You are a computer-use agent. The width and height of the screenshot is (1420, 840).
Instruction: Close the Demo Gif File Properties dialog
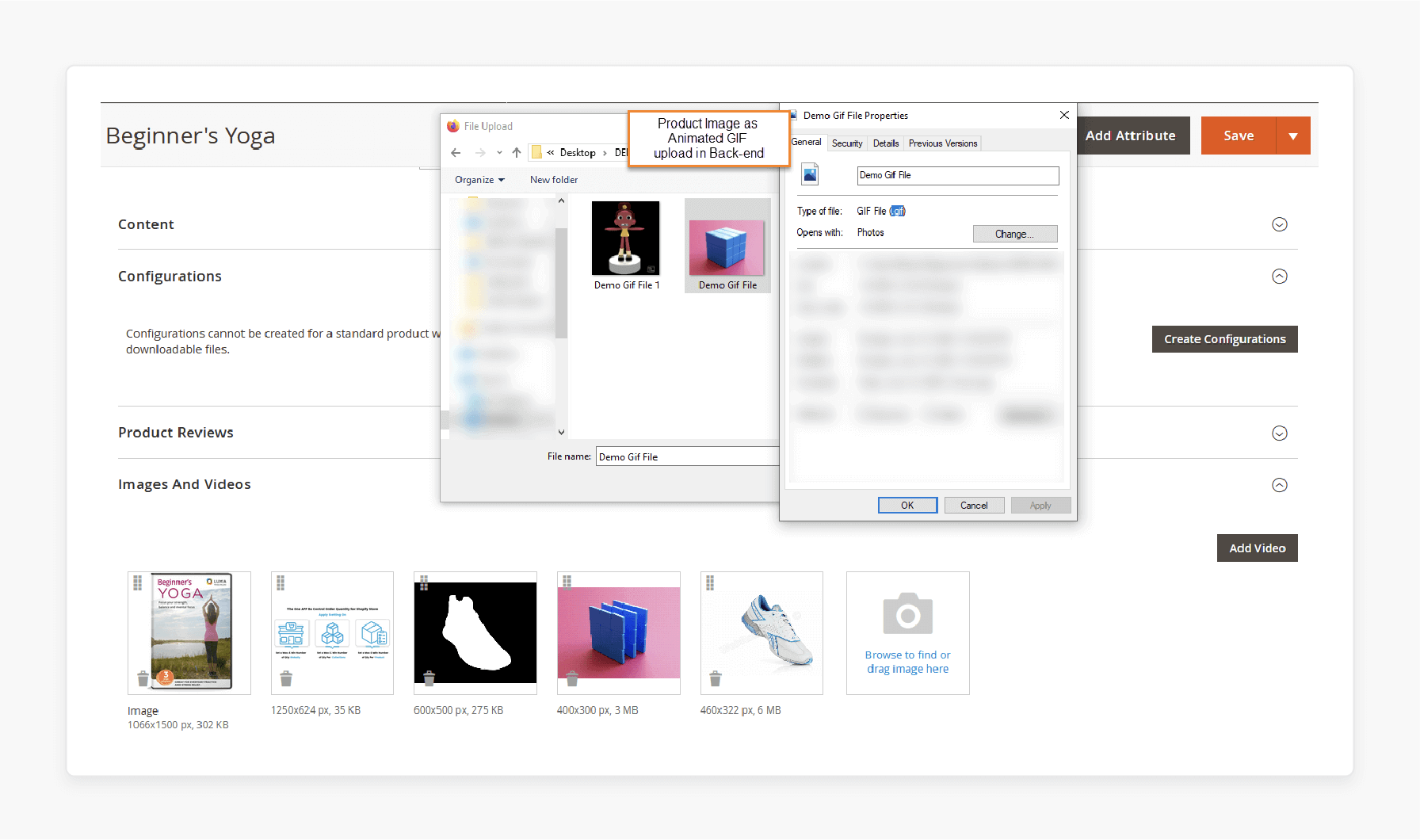1064,115
